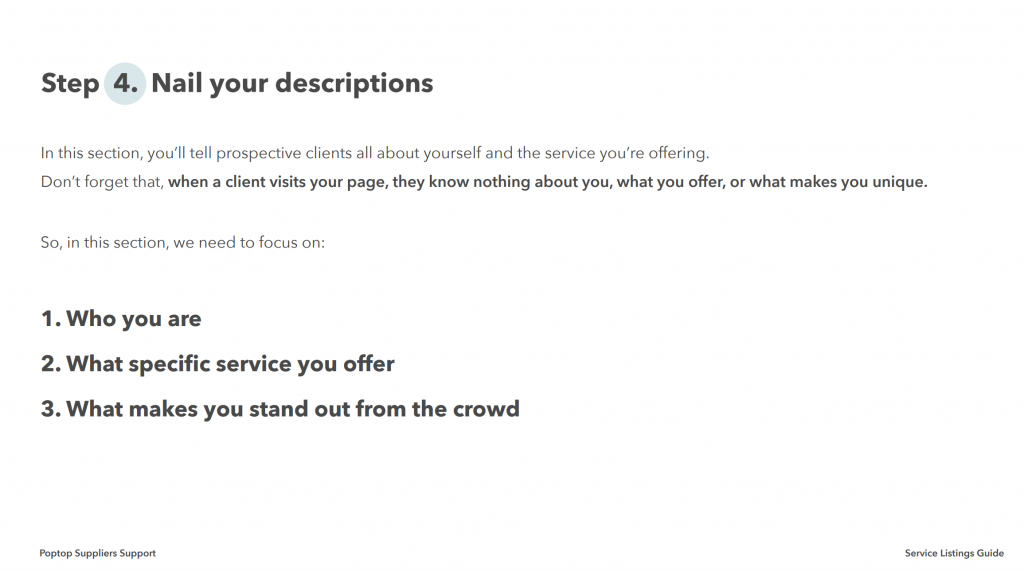Select list item "What specific service you offer"
The height and width of the screenshot is (571, 1024).
point(230,364)
